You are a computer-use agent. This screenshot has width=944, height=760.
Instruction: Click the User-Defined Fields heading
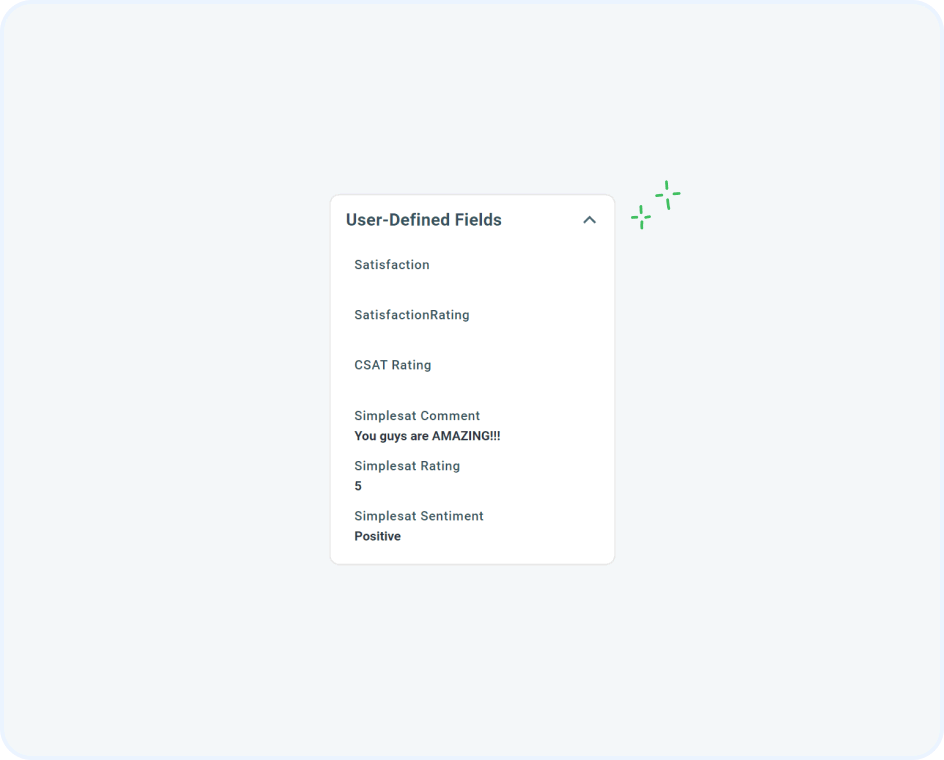[423, 220]
